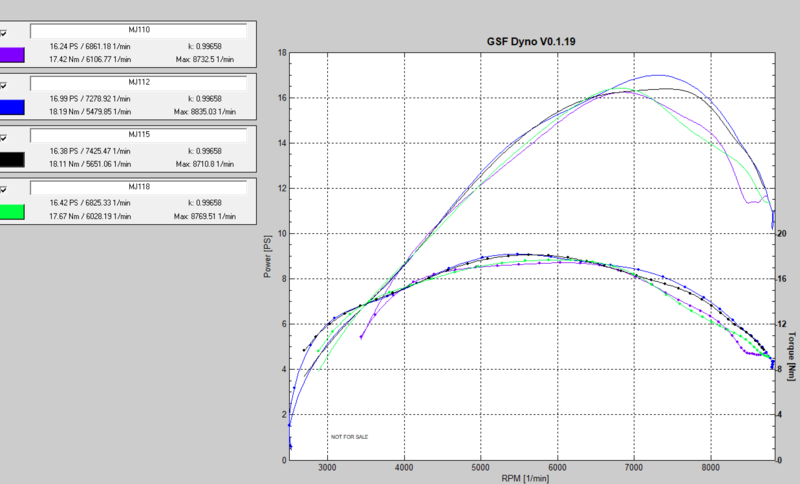Click the 'Max: 8710.8 1/min' text
800x484 pixels.
click(x=205, y=164)
